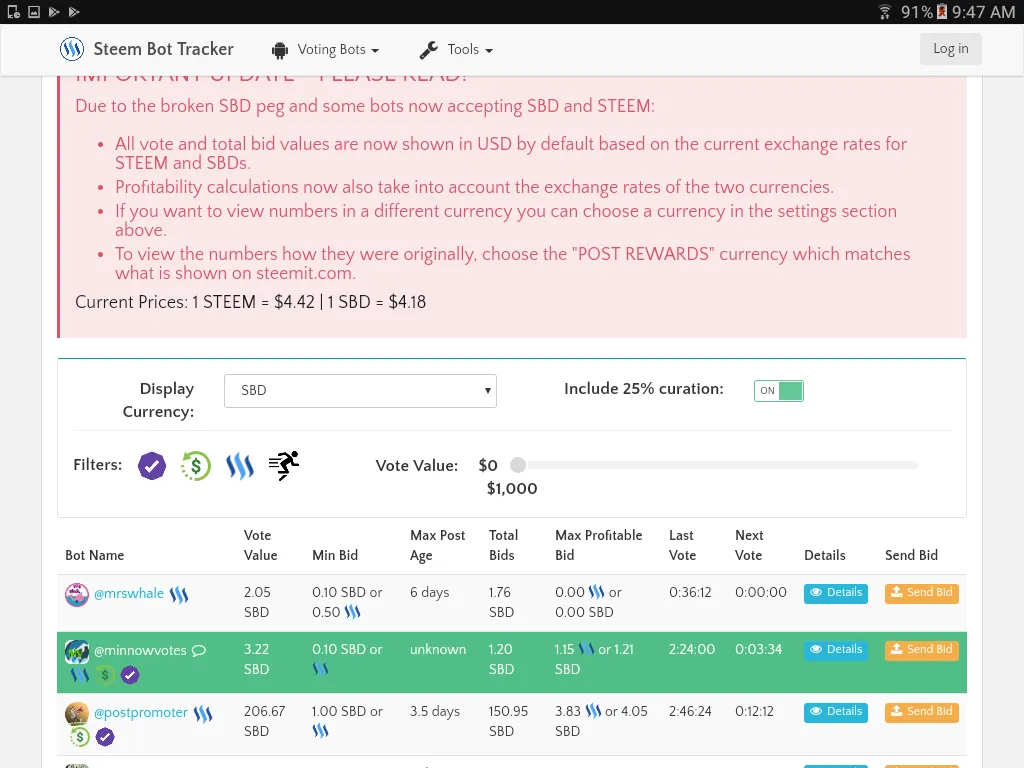Image resolution: width=1024 pixels, height=768 pixels.
Task: Click Send Bid button for @postpromoter
Action: 921,712
